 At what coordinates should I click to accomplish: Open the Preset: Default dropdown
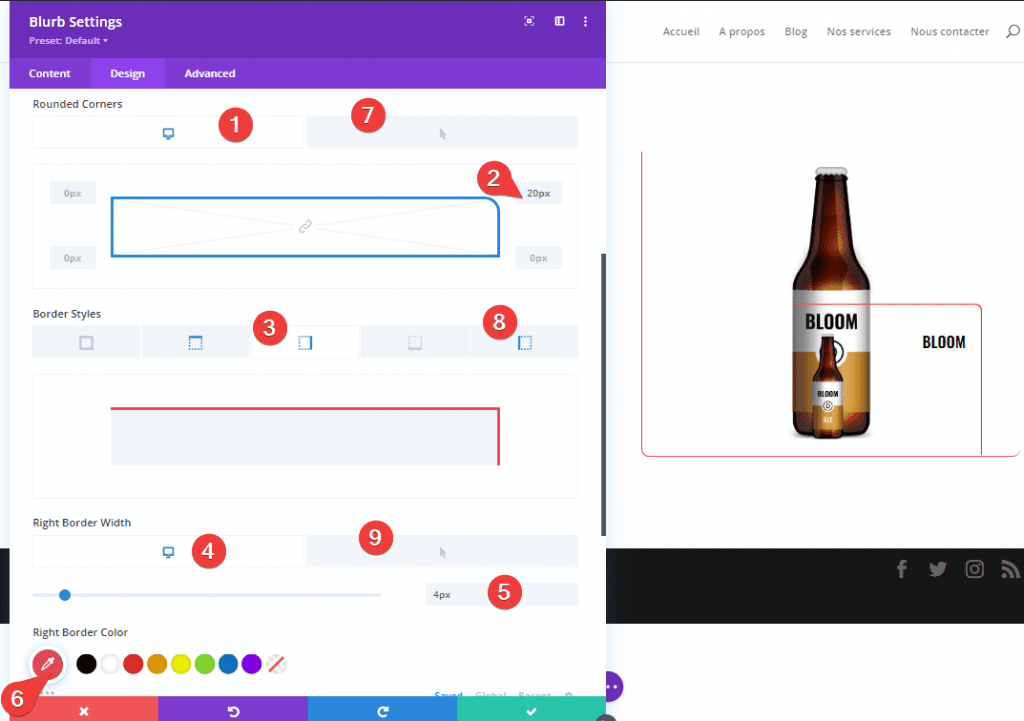(x=69, y=40)
